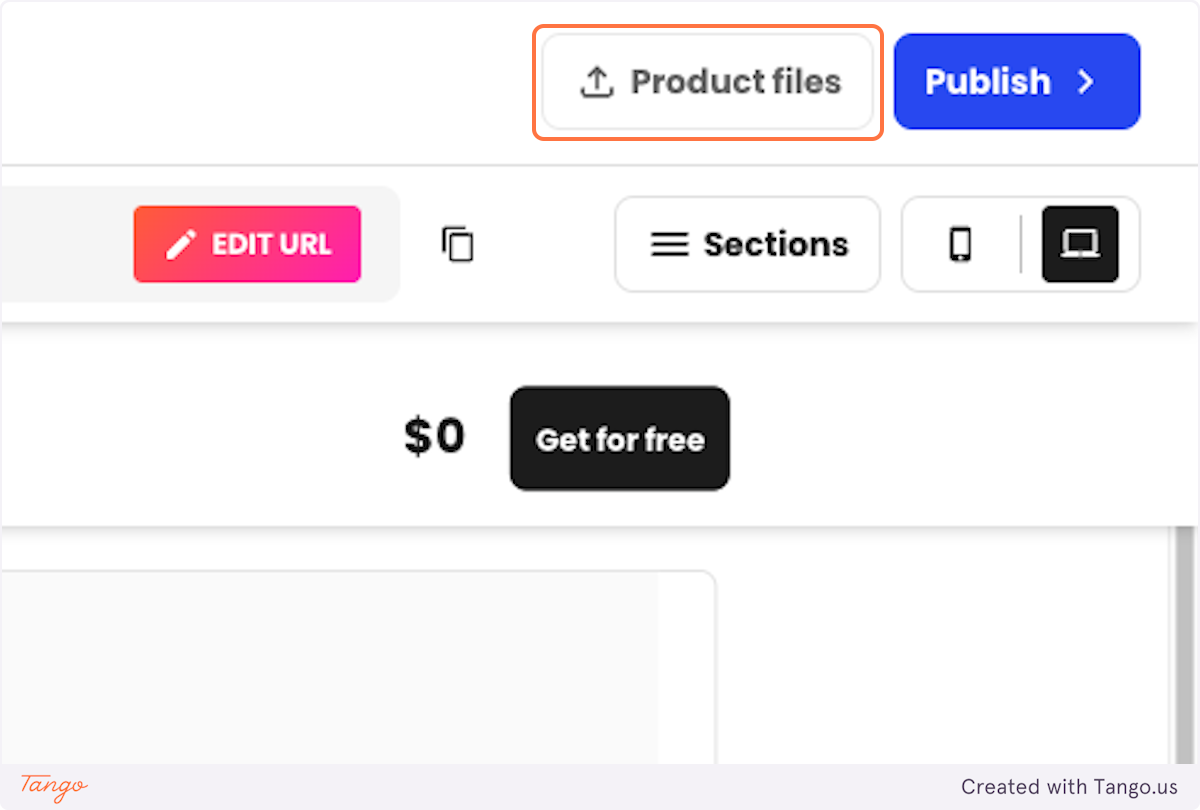Click the blue Publish button

[x=1017, y=82]
